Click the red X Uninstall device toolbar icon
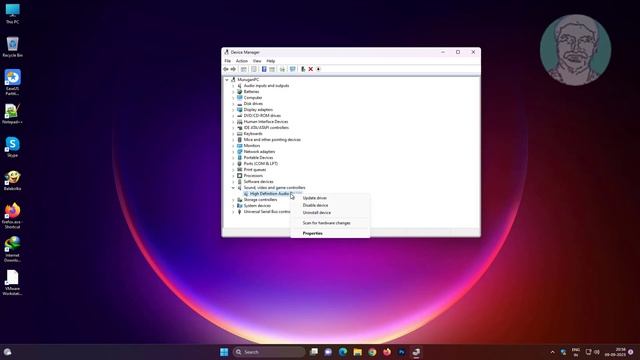 pyautogui.click(x=311, y=69)
